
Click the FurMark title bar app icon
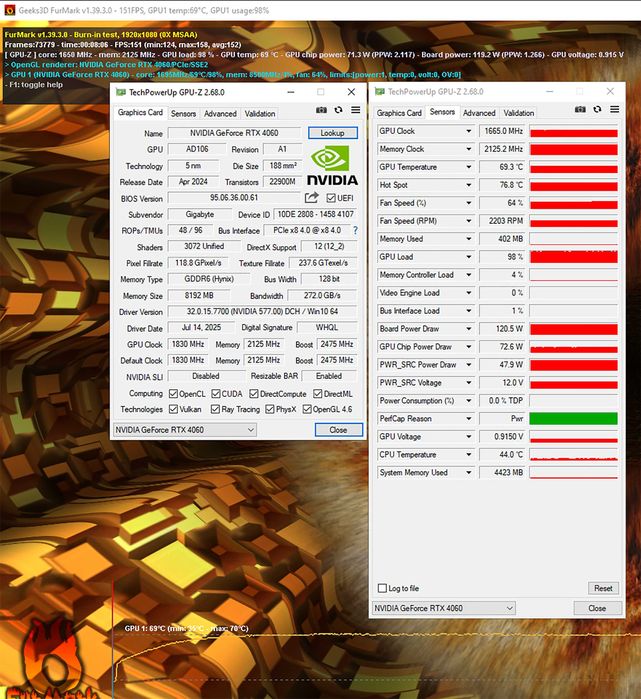pos(10,10)
